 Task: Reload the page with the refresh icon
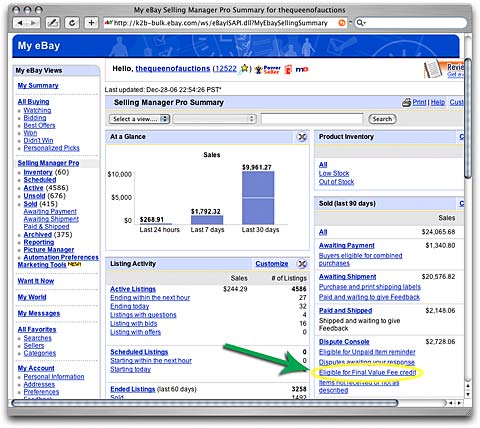[72, 23]
